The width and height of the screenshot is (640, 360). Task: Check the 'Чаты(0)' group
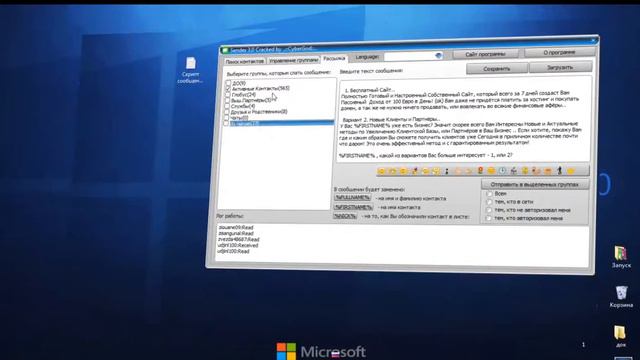tap(227, 118)
